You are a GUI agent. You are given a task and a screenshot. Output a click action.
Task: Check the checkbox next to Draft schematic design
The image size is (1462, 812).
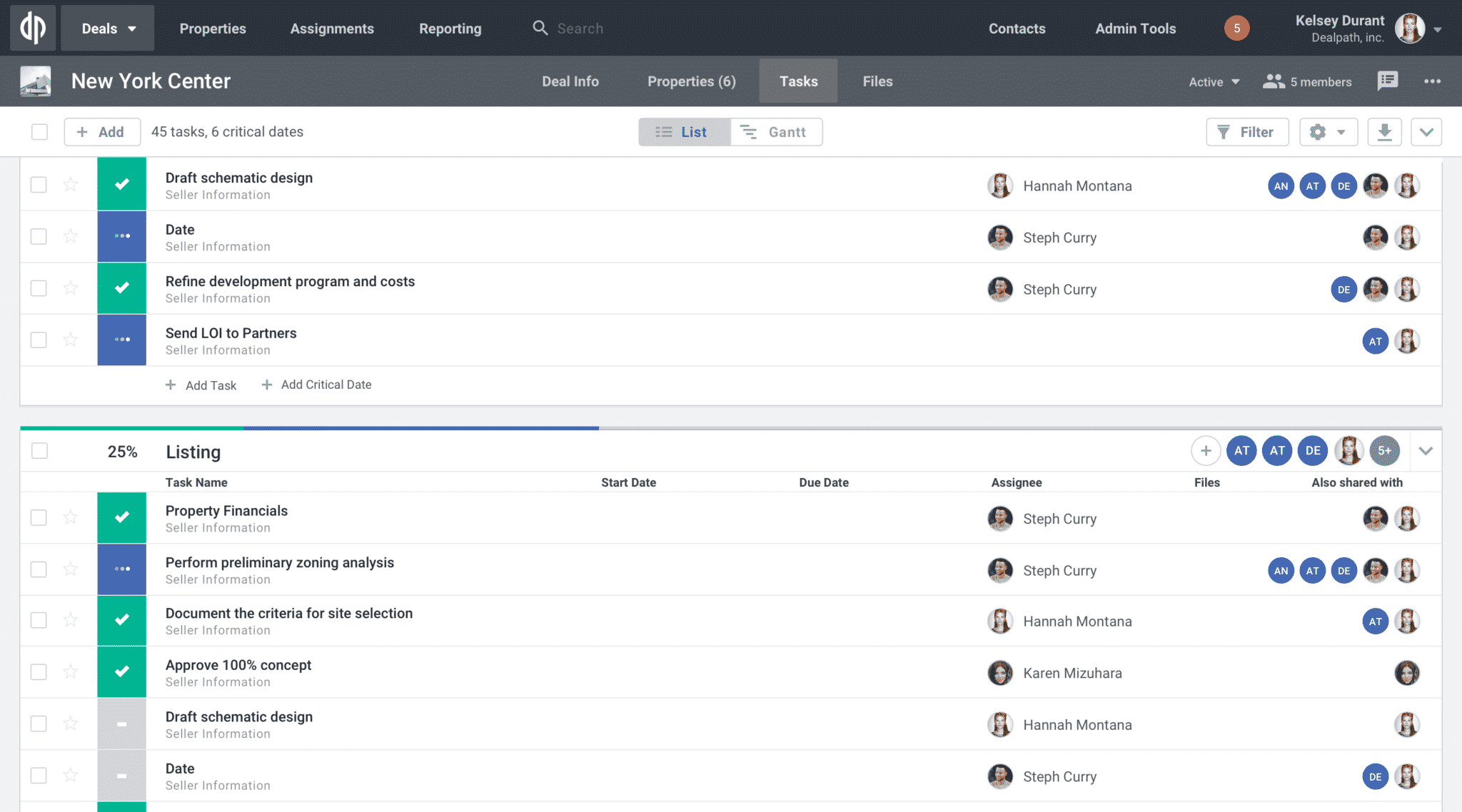38,184
